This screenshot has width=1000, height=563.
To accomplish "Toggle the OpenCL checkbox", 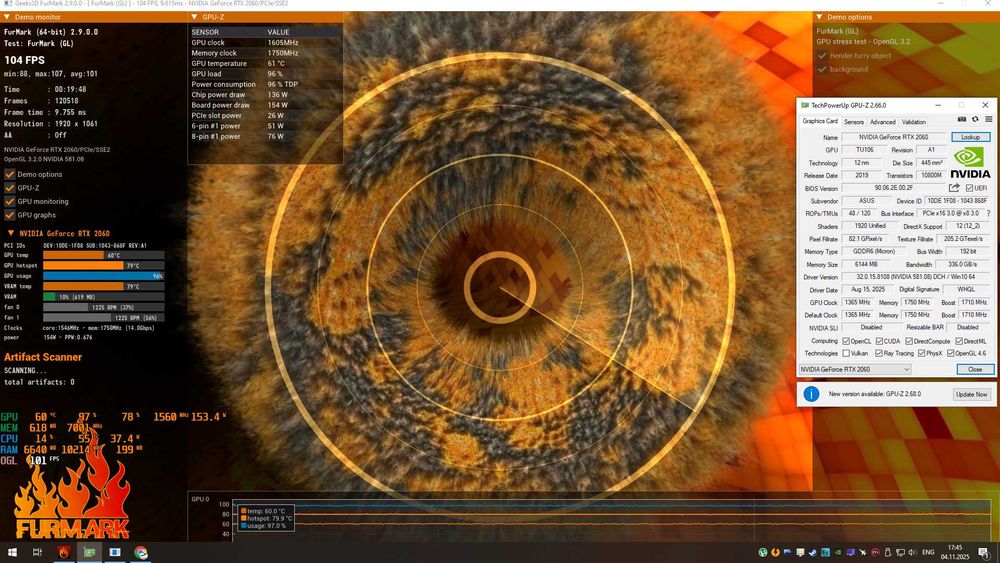I will (x=846, y=341).
